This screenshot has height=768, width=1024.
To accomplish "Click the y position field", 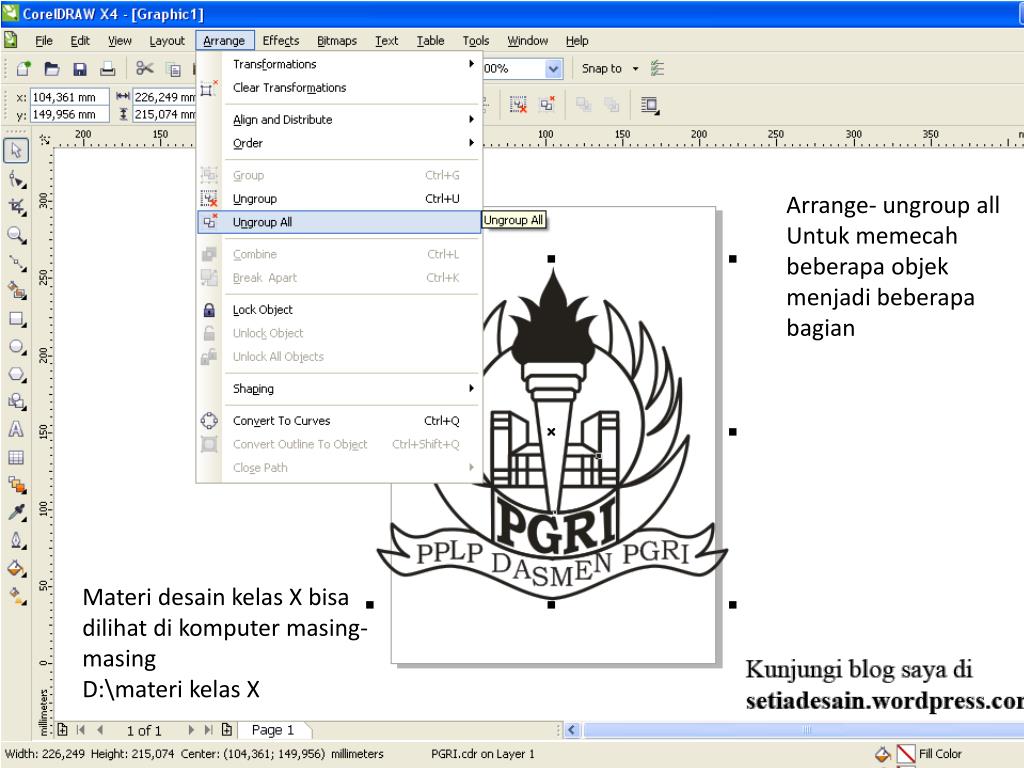I will click(70, 114).
